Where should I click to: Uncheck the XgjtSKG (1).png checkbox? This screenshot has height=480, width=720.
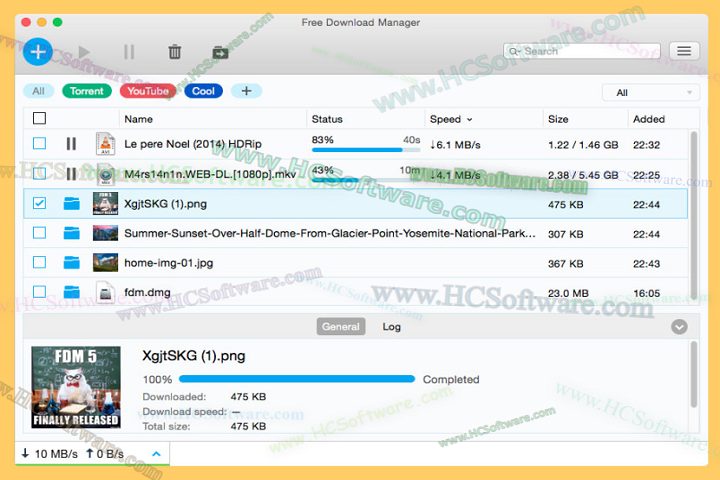pos(39,203)
